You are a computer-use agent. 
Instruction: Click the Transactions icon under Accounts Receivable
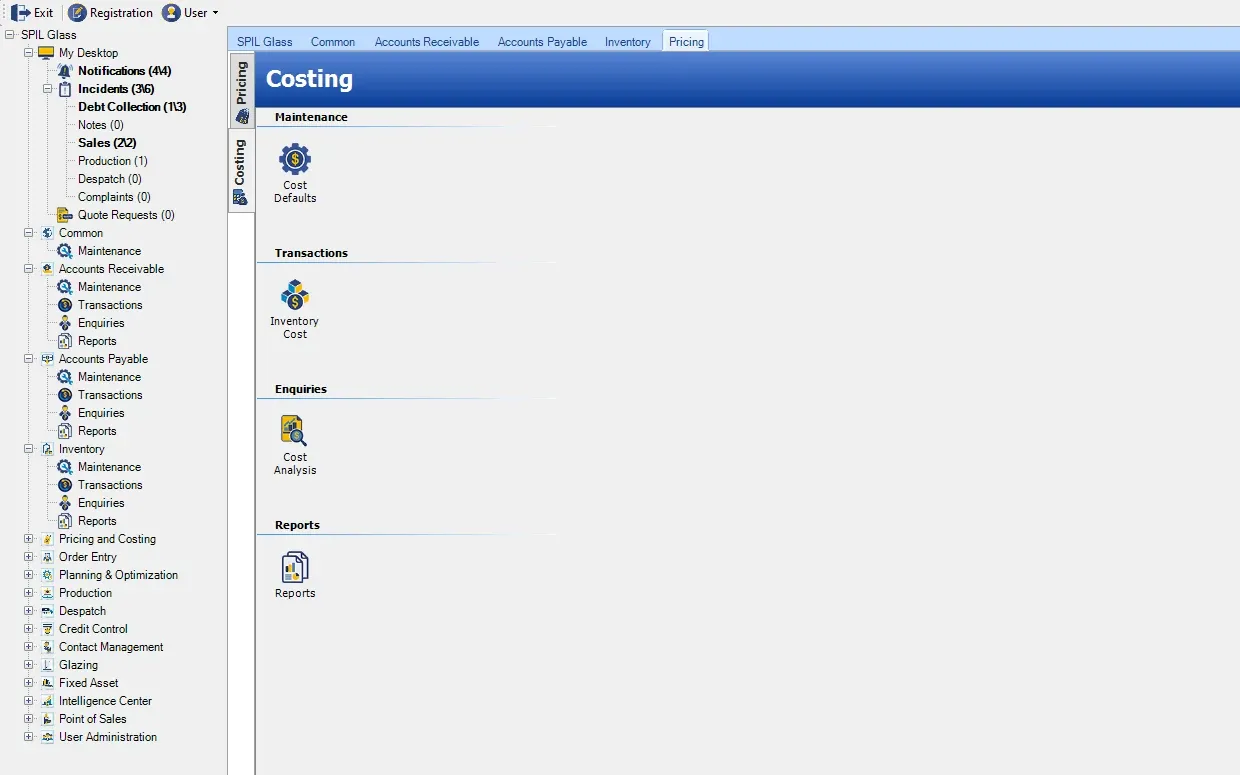click(x=65, y=305)
